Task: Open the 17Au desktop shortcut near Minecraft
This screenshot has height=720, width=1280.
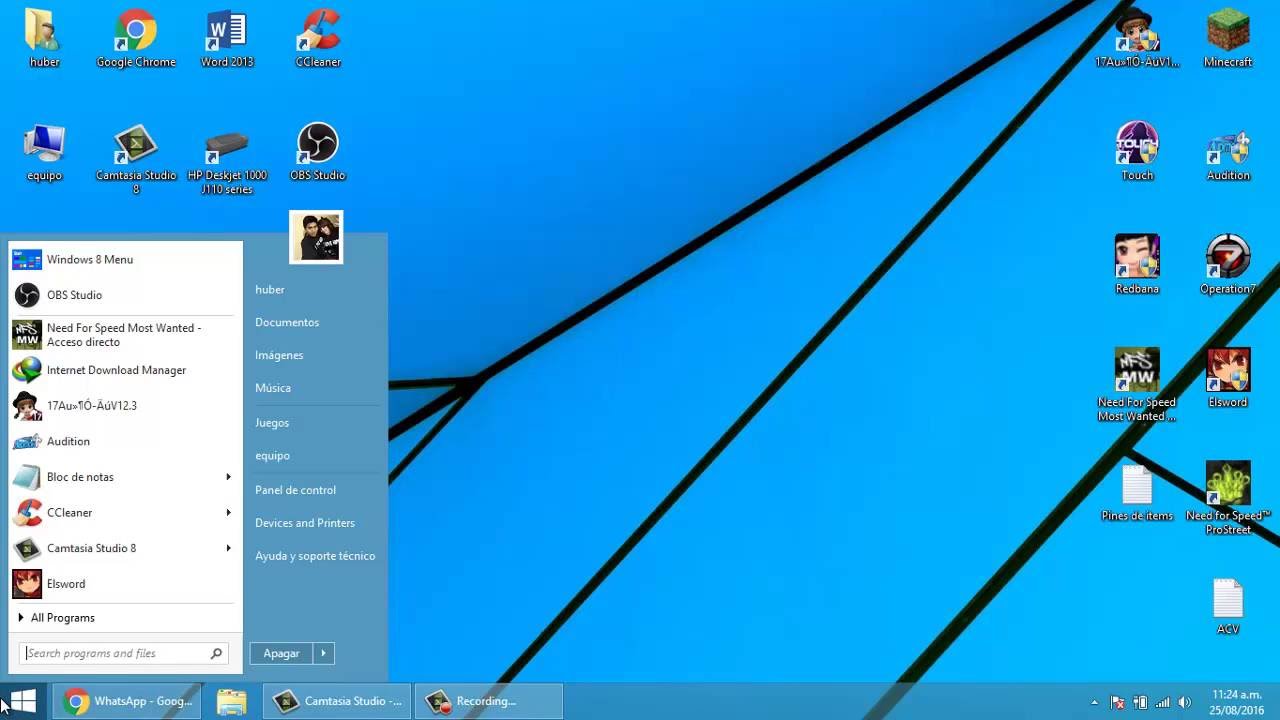Action: pos(1137,38)
